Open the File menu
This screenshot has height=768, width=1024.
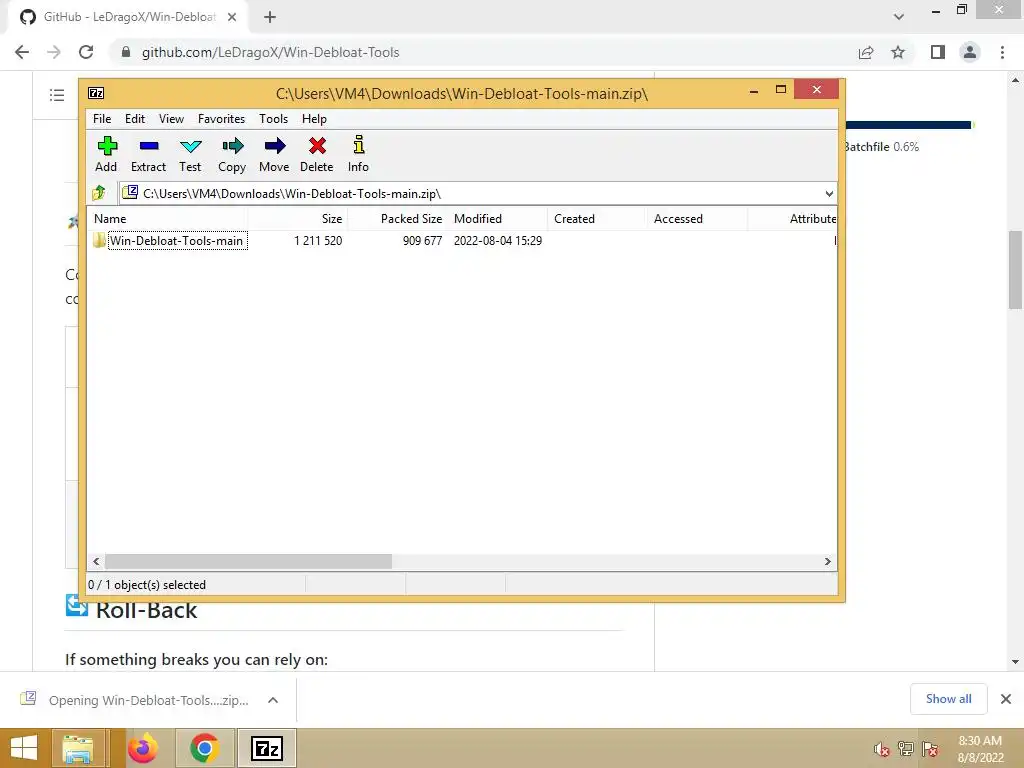pyautogui.click(x=102, y=119)
